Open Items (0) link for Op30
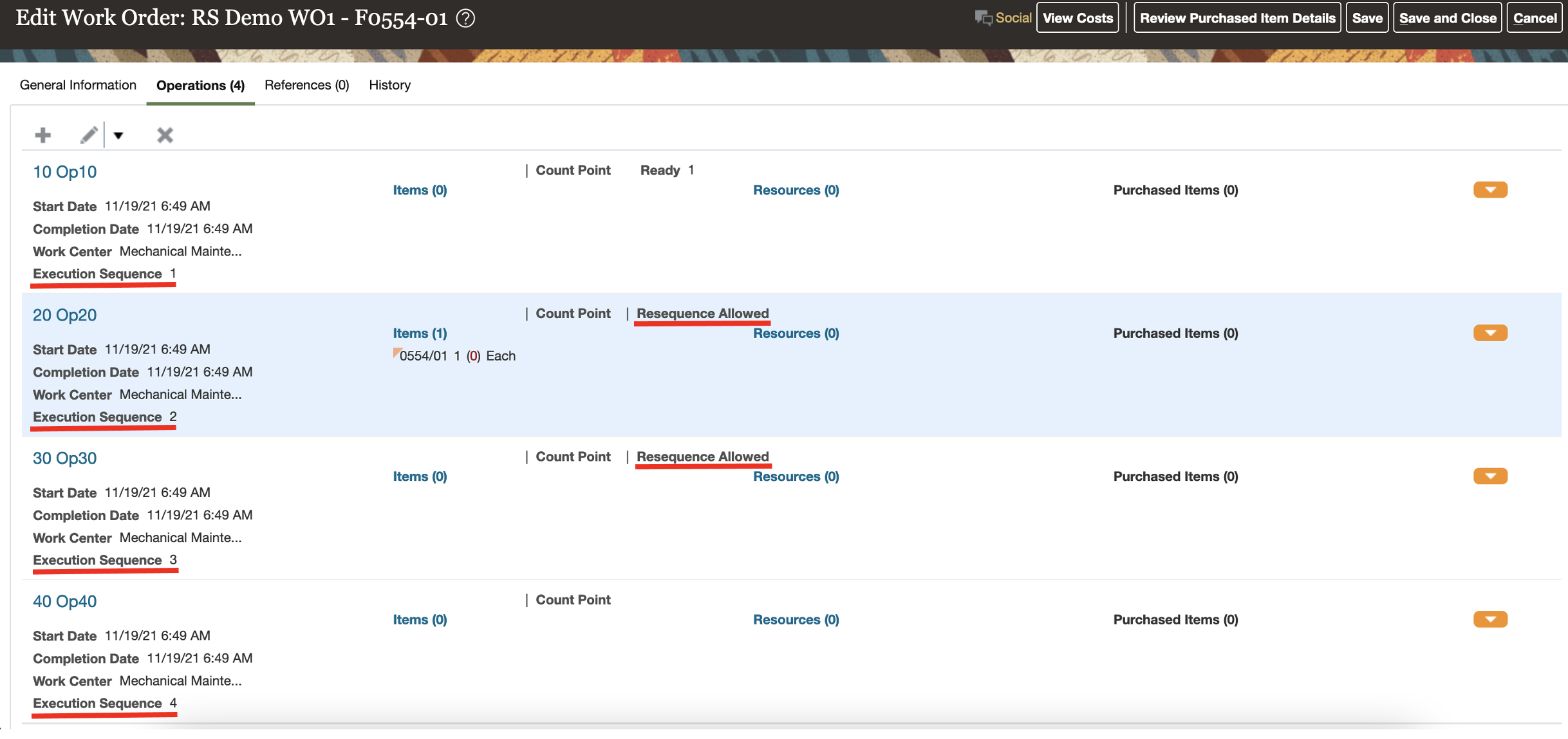Screen dimensions: 1568x739 [420, 476]
